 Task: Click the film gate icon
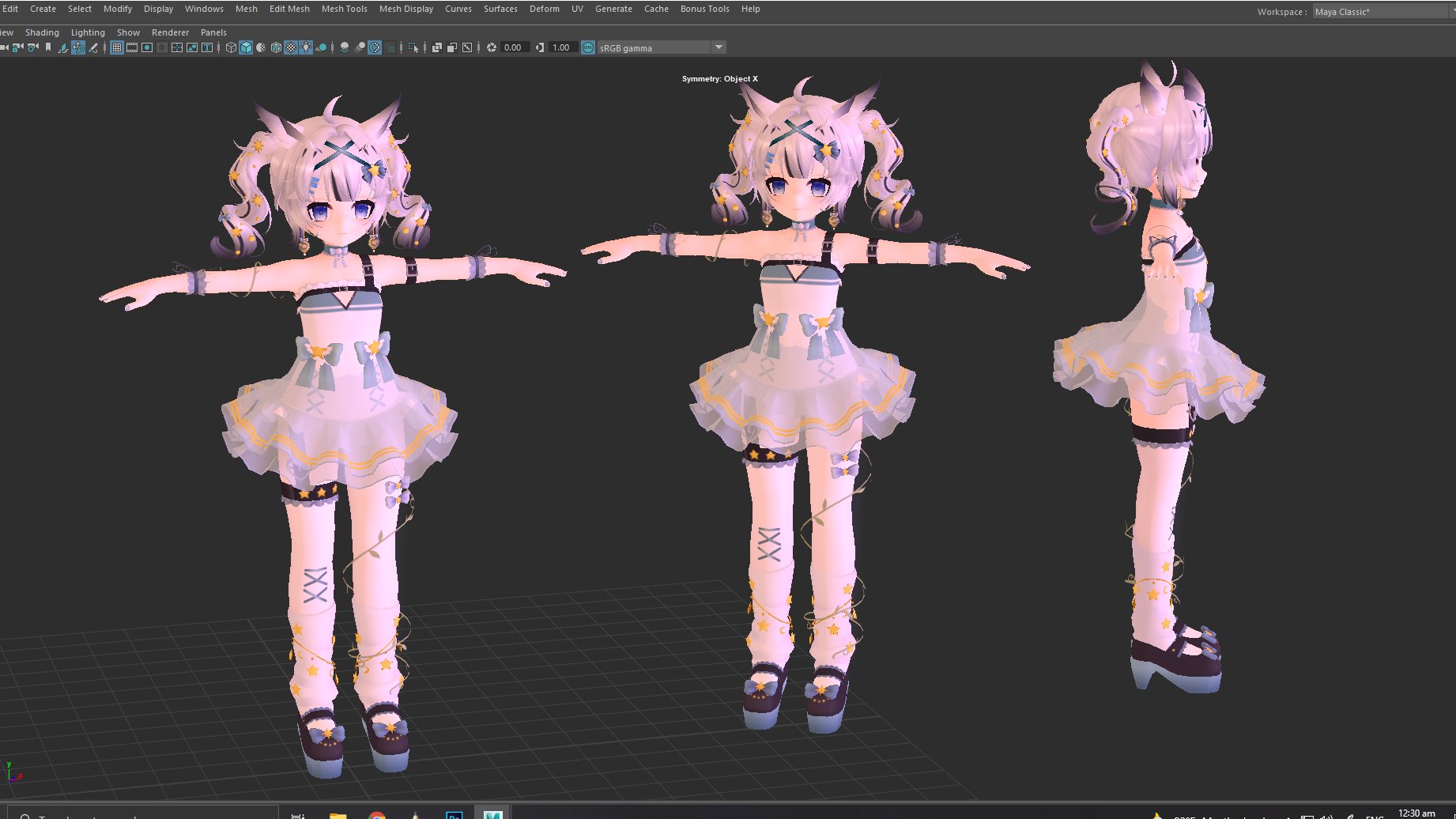132,47
